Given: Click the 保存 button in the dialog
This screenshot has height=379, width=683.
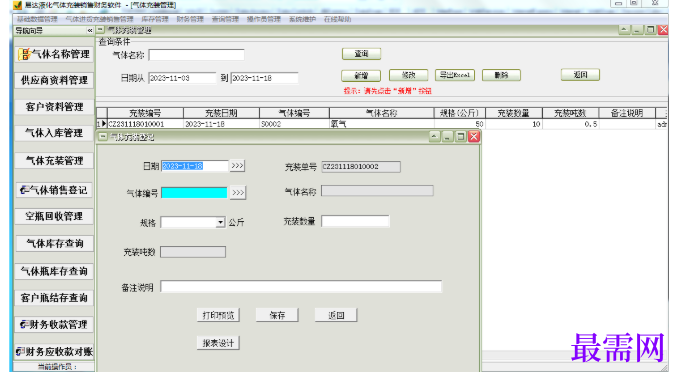Looking at the screenshot, I should point(277,315).
